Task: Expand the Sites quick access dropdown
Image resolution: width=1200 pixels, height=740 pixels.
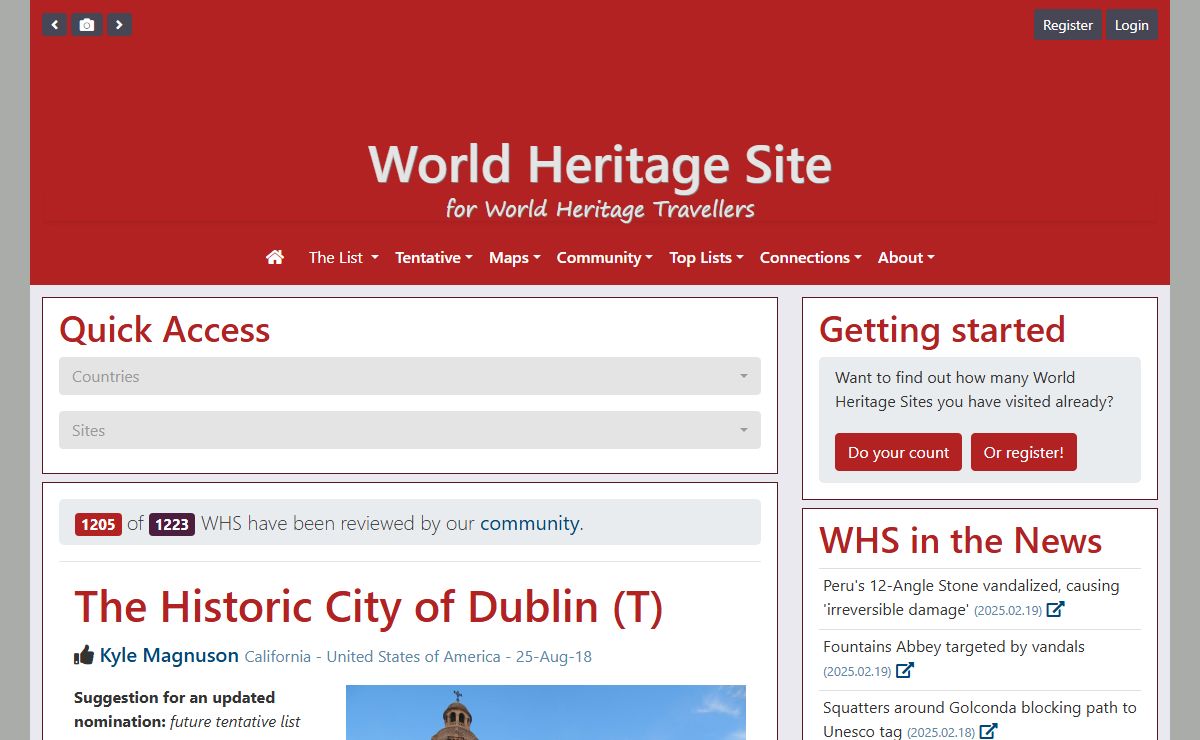Action: [x=410, y=430]
